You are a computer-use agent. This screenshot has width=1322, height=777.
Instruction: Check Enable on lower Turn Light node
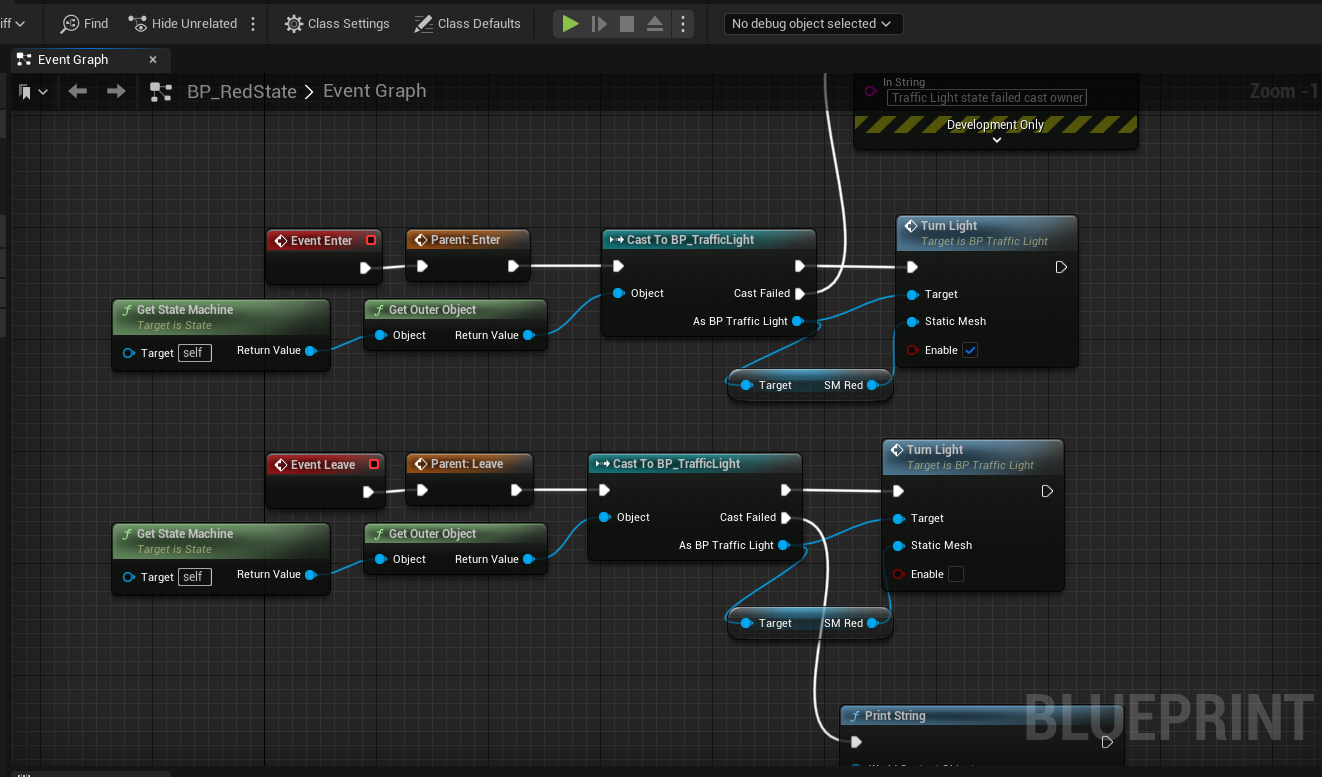point(956,574)
